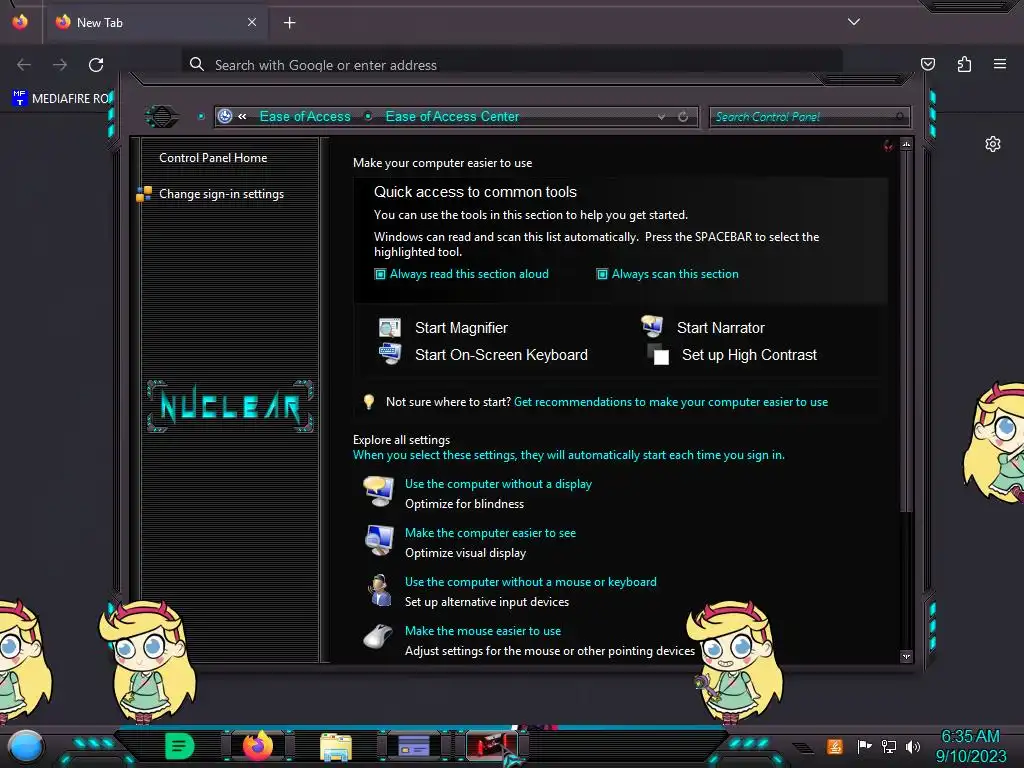The width and height of the screenshot is (1024, 768).
Task: Click the Control Panel back navigation emblem
Action: click(162, 117)
